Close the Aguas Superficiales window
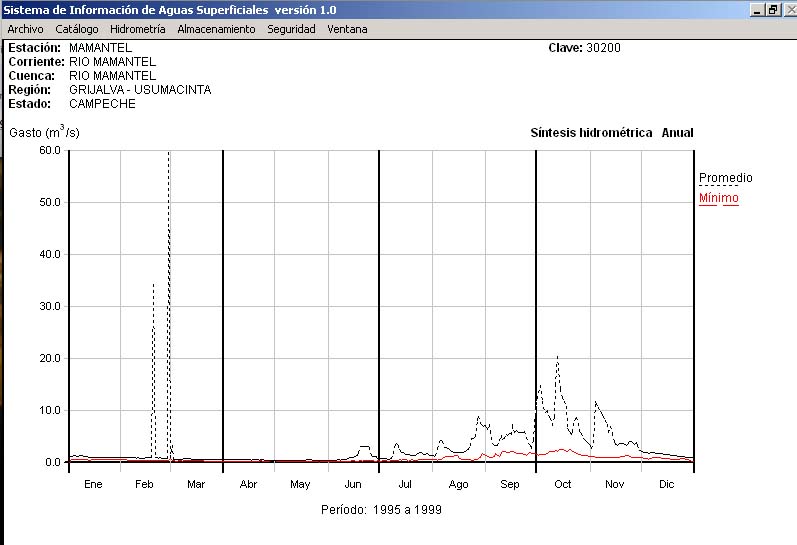797x545 pixels. tap(787, 10)
